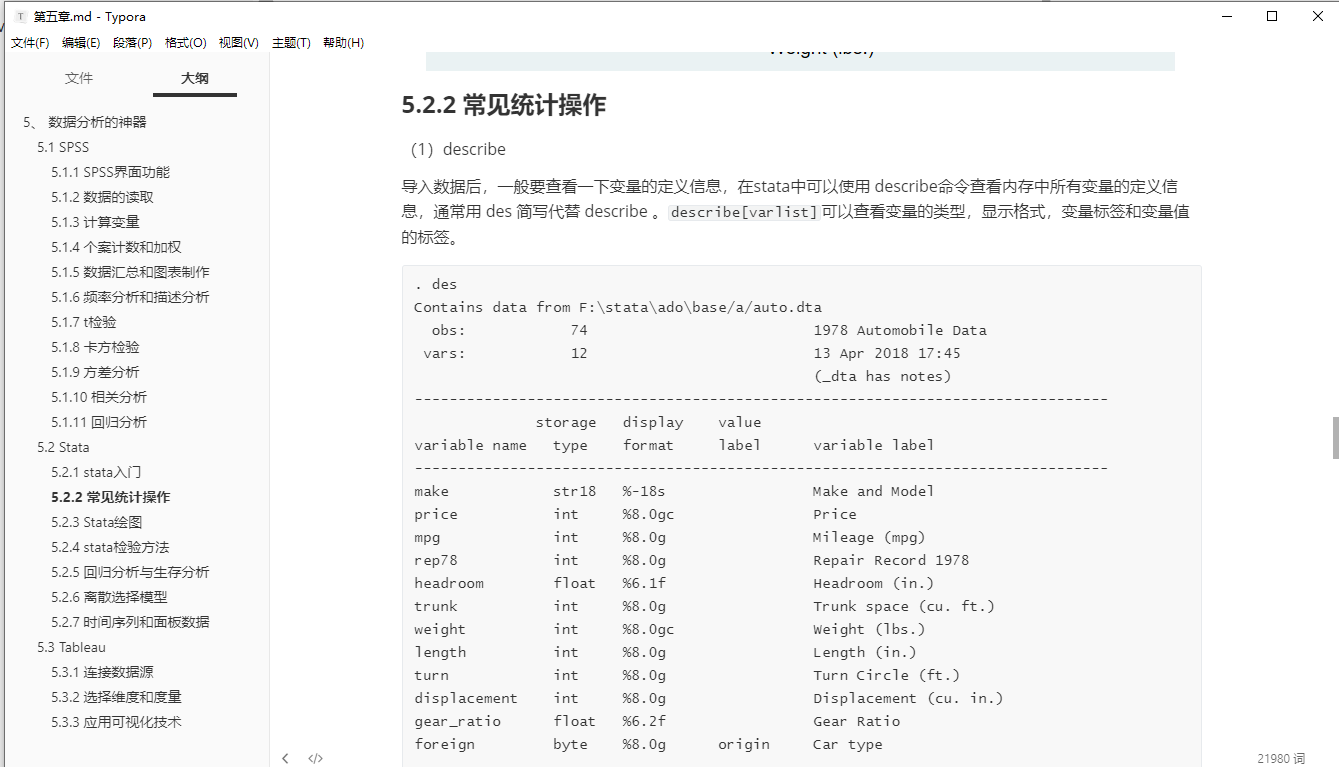Jump to outline heading 5.2 Stata
Viewport: 1339px width, 767px height.
click(63, 447)
